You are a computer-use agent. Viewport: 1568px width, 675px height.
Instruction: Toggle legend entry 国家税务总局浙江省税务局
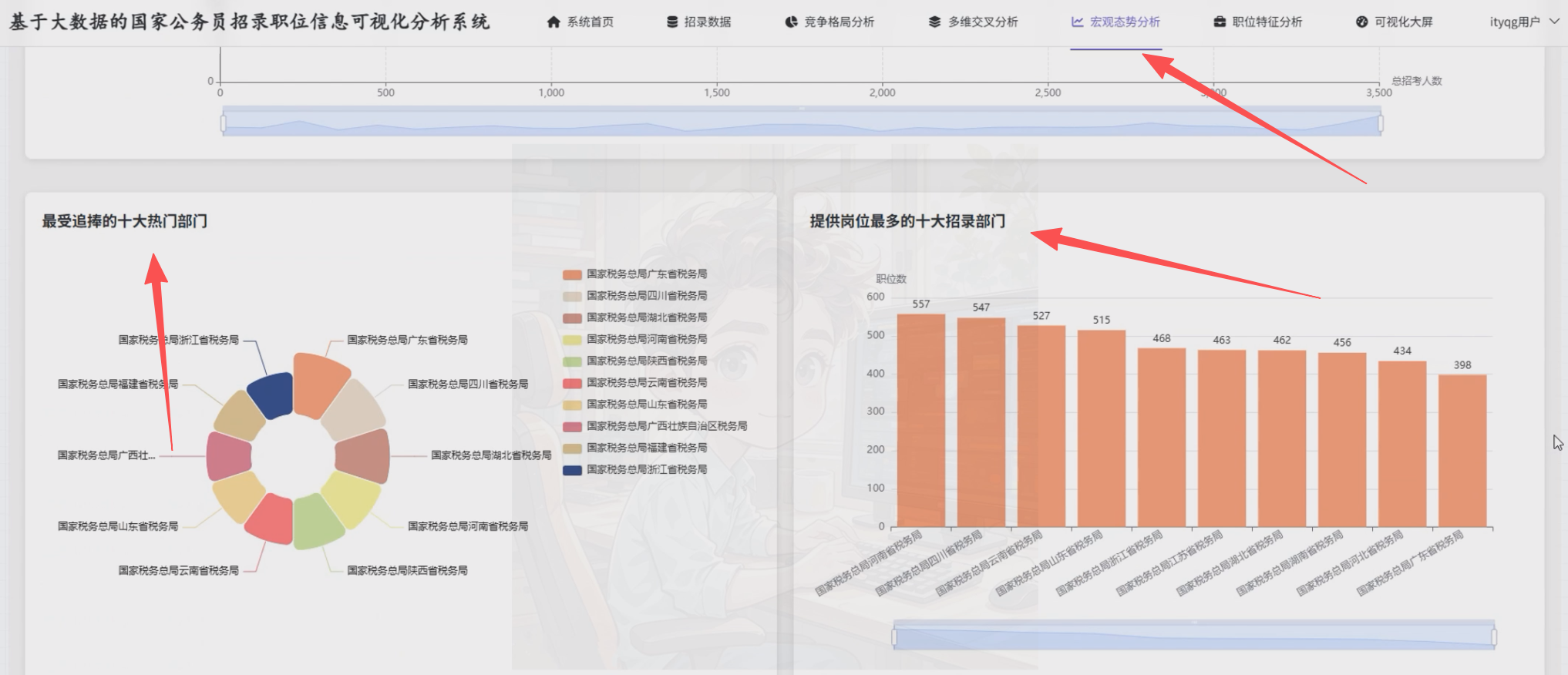635,469
